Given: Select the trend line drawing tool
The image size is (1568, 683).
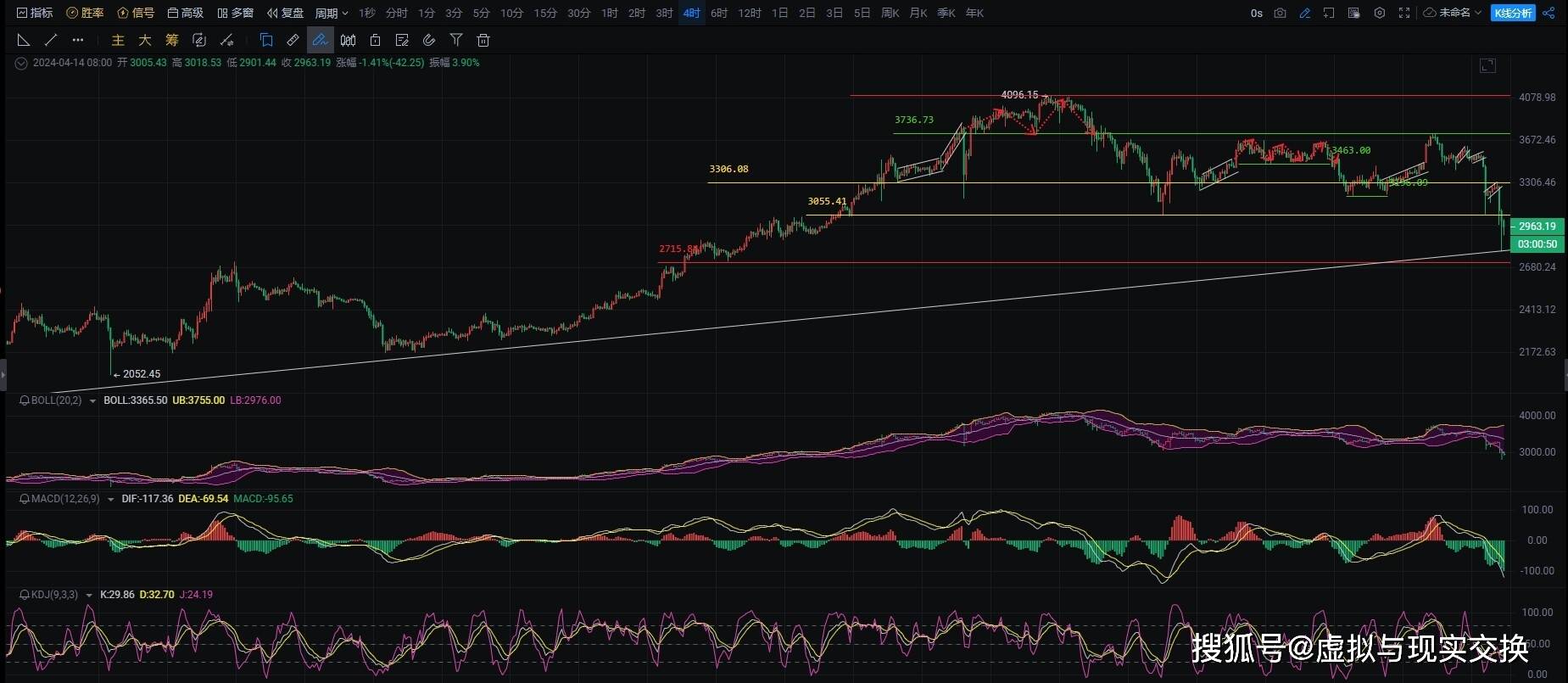Looking at the screenshot, I should click(x=51, y=40).
